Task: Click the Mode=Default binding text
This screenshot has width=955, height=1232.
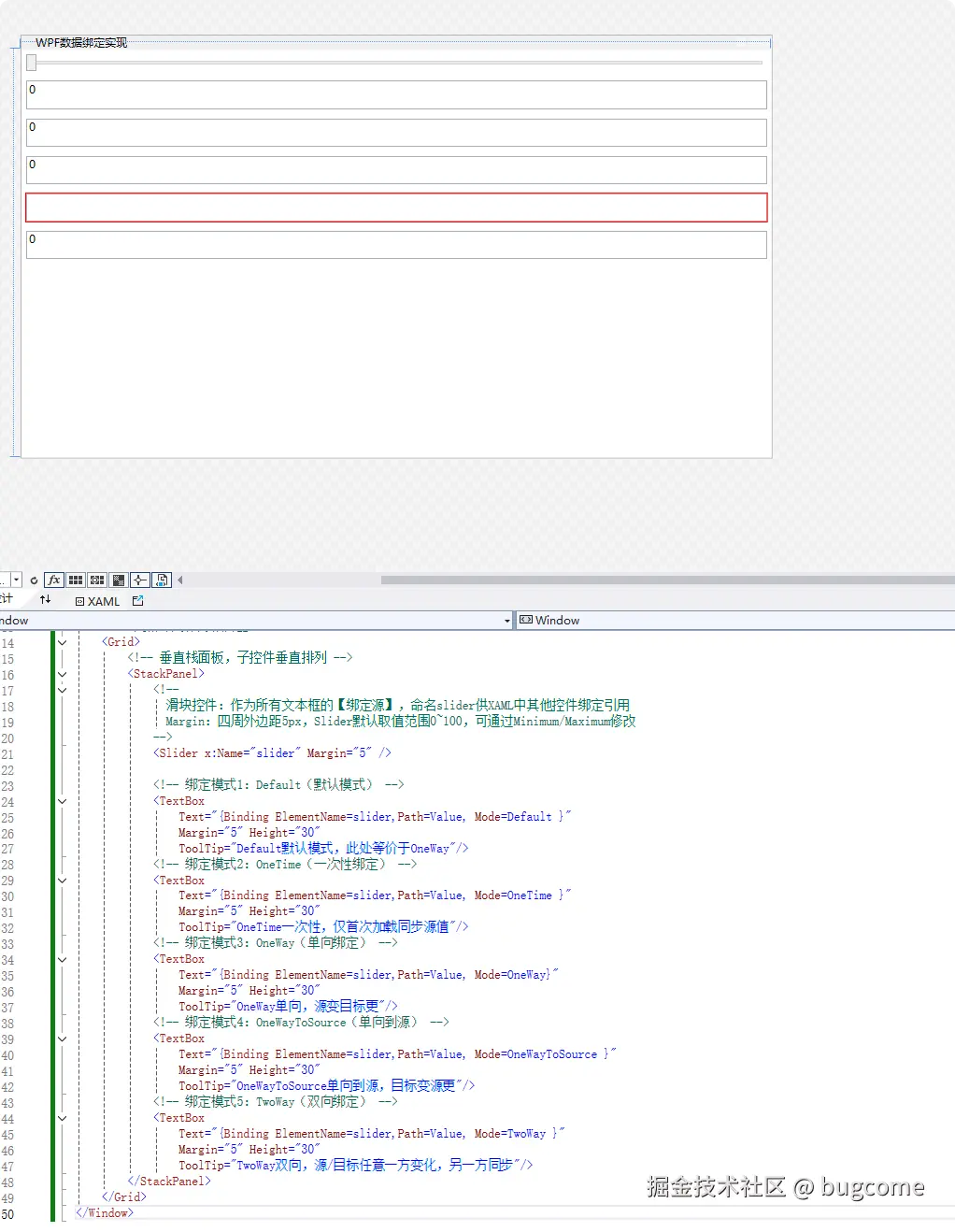Action: (x=513, y=817)
